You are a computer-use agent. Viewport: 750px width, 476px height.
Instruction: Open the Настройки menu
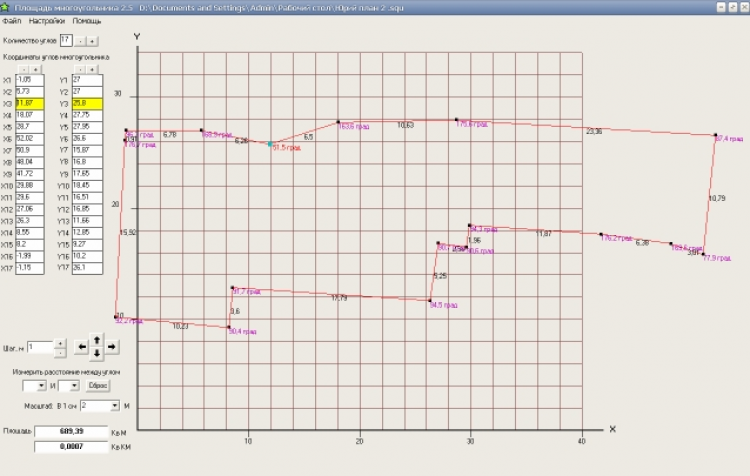[x=47, y=21]
